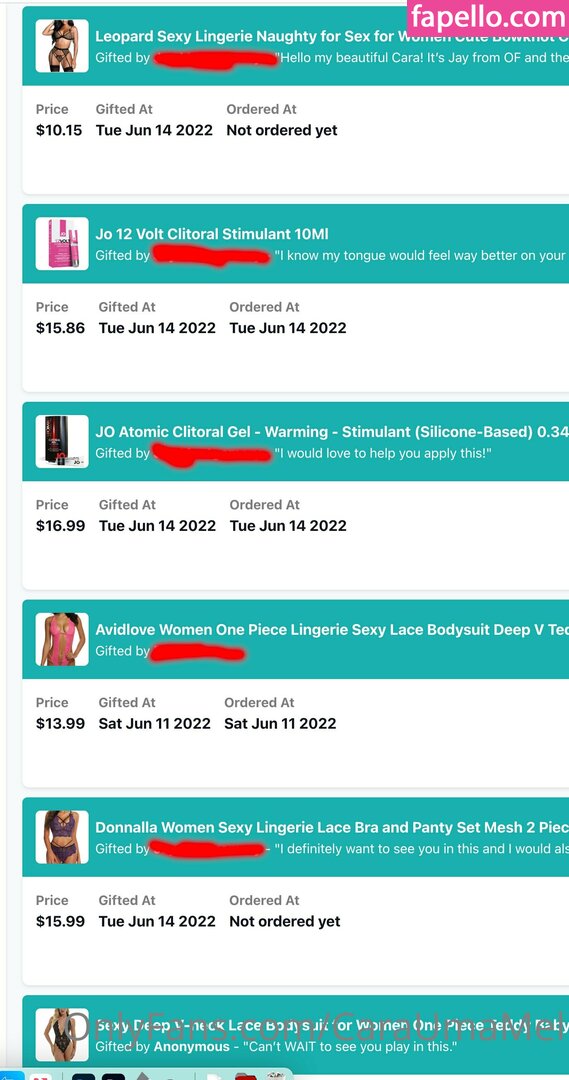The image size is (569, 1080).
Task: Open the Donnalla purple lingerie set image
Action: (62, 837)
